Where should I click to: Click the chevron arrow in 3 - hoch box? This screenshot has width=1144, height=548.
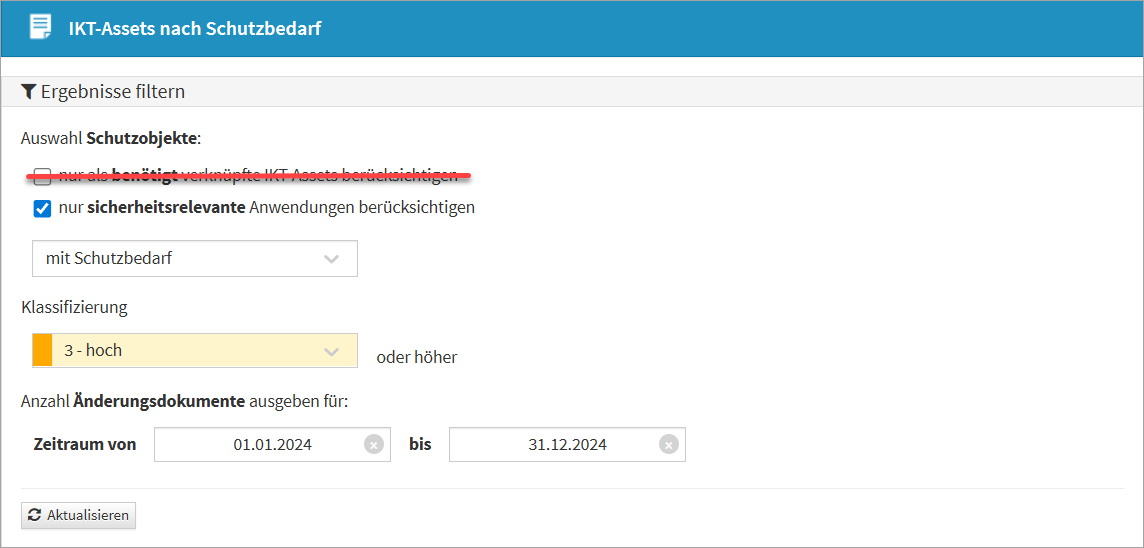pos(332,351)
